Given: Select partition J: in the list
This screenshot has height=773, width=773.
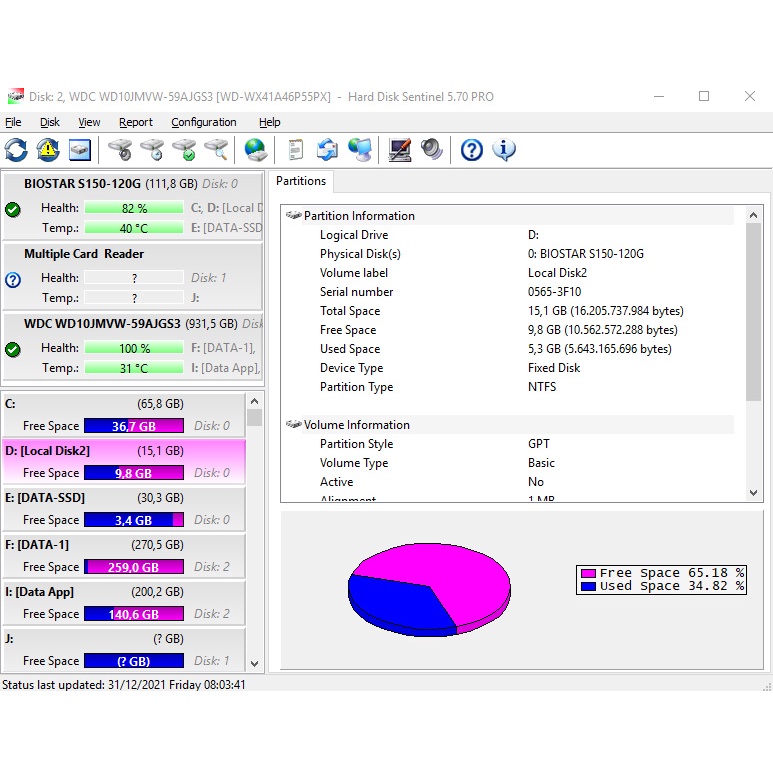Looking at the screenshot, I should [124, 649].
